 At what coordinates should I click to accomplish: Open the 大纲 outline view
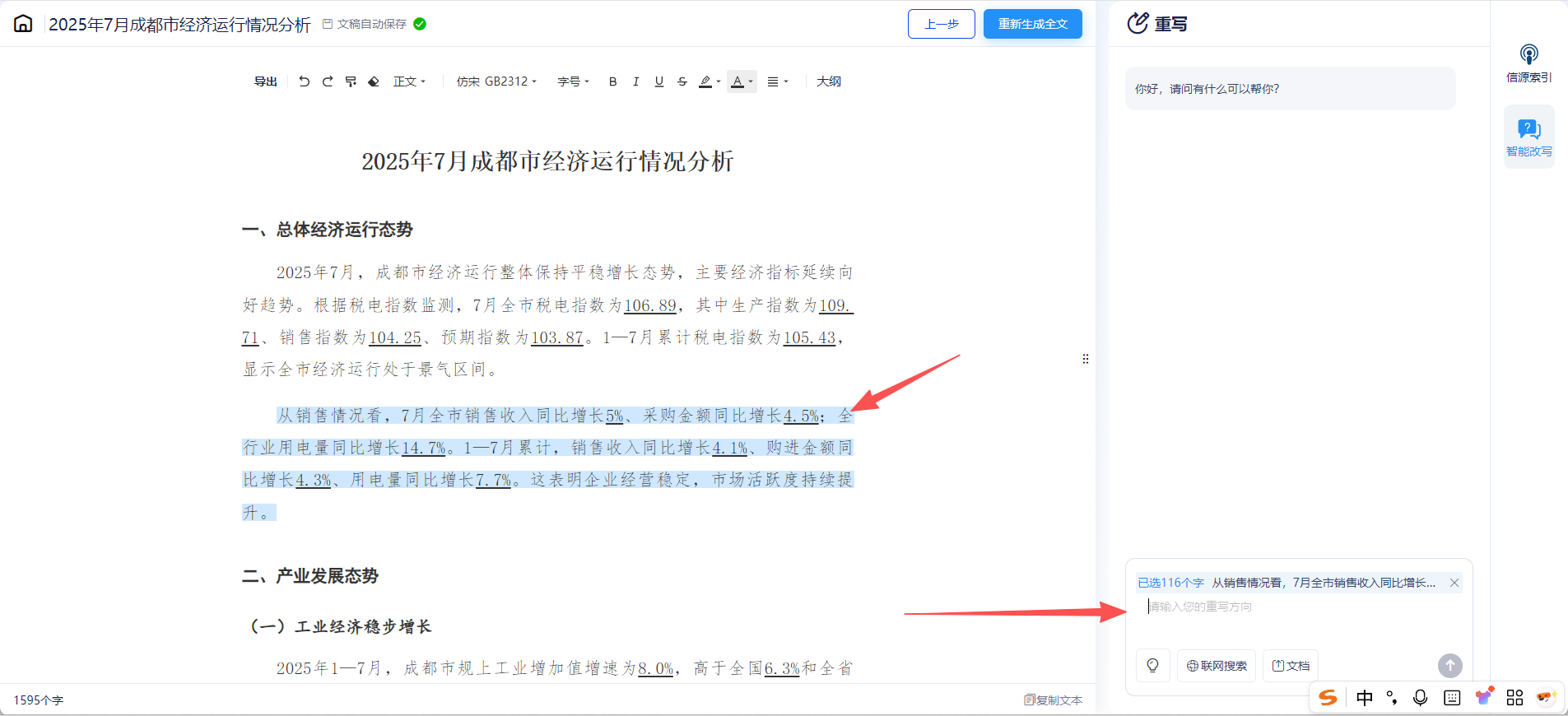click(829, 81)
